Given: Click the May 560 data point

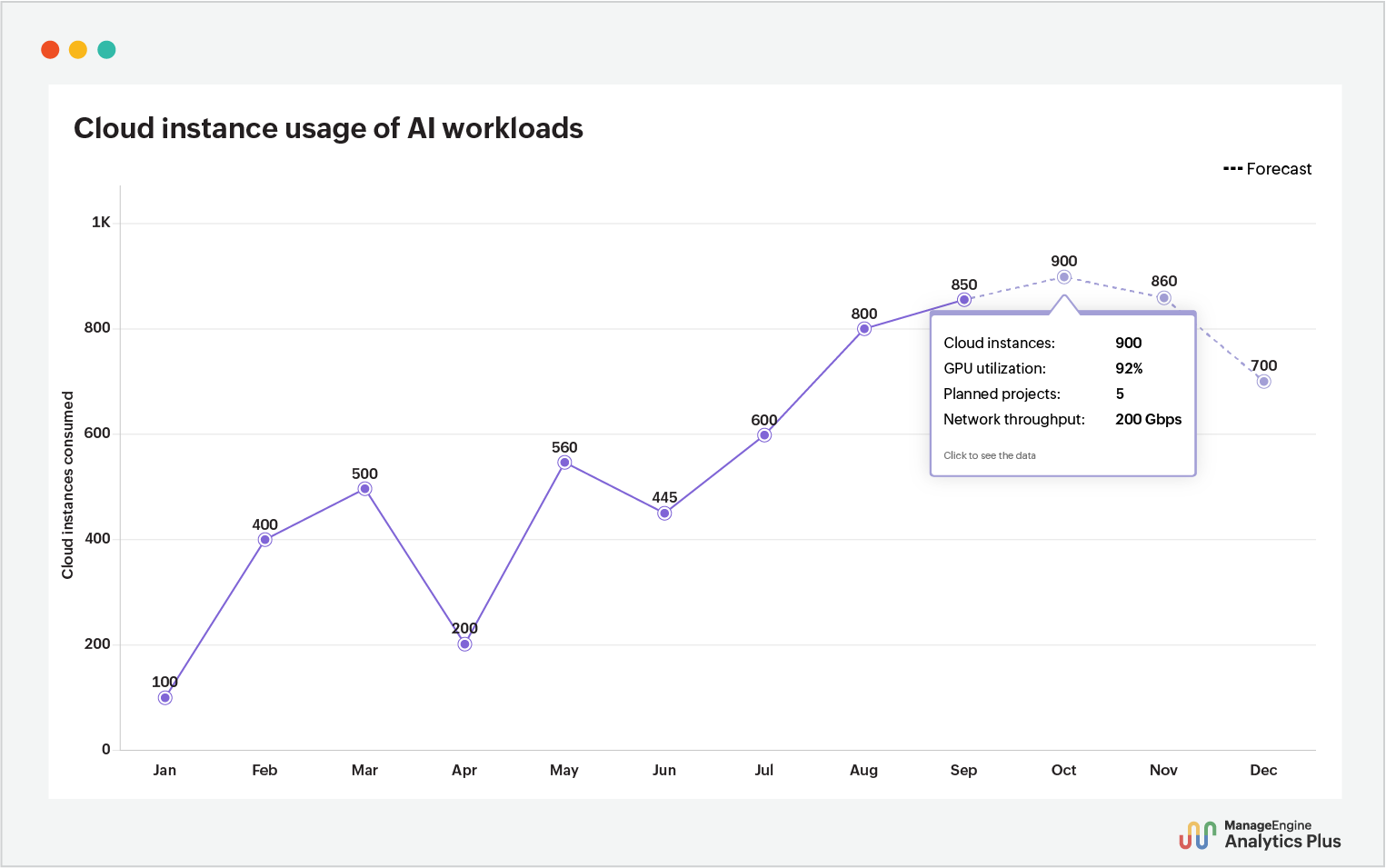Looking at the screenshot, I should [563, 463].
